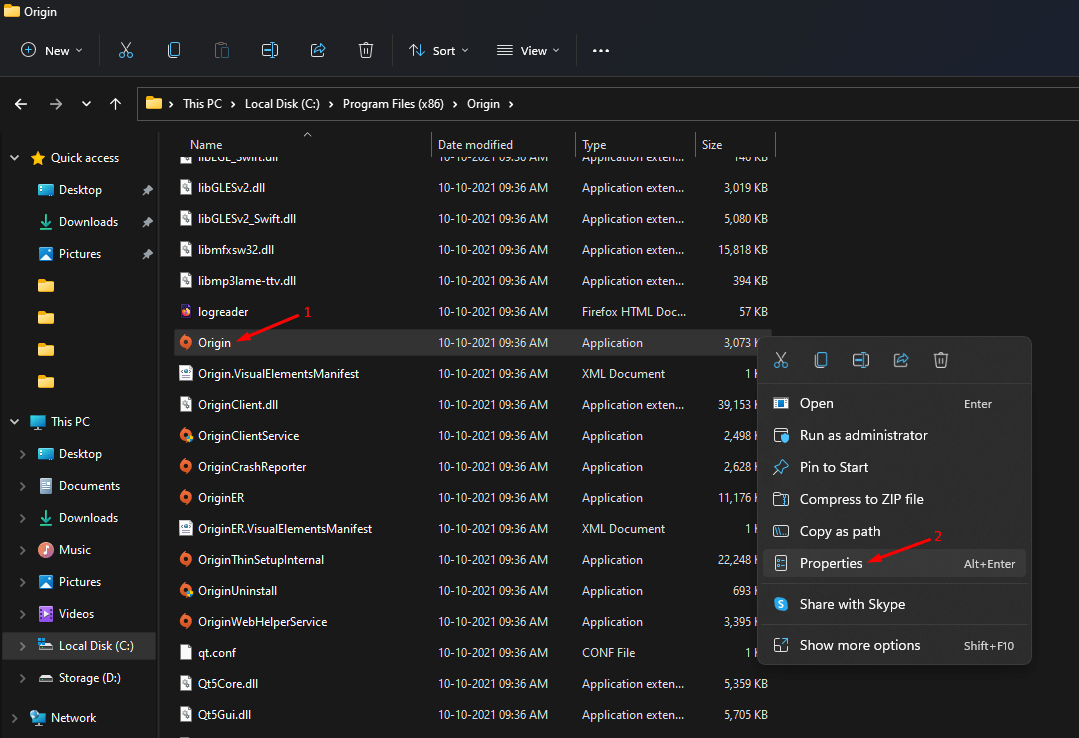Select Share with Skype
The image size is (1079, 738).
[894, 604]
